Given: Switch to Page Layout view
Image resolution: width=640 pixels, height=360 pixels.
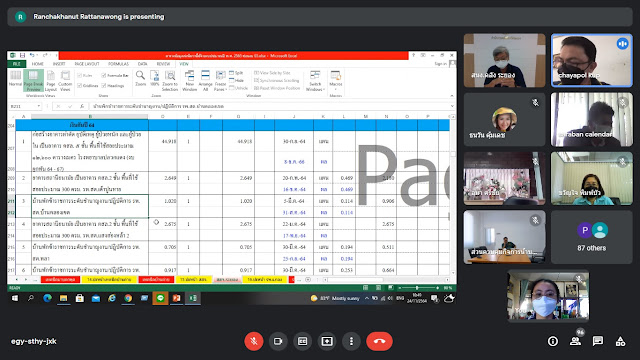Looking at the screenshot, I should [x=51, y=80].
